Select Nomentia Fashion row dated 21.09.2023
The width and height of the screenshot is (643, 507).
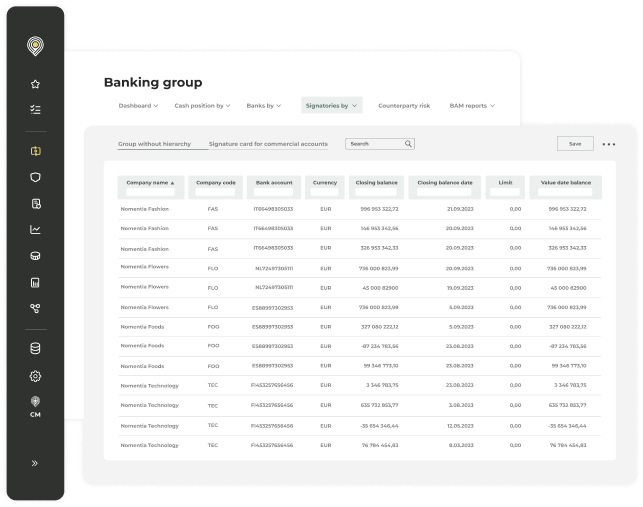coord(360,209)
